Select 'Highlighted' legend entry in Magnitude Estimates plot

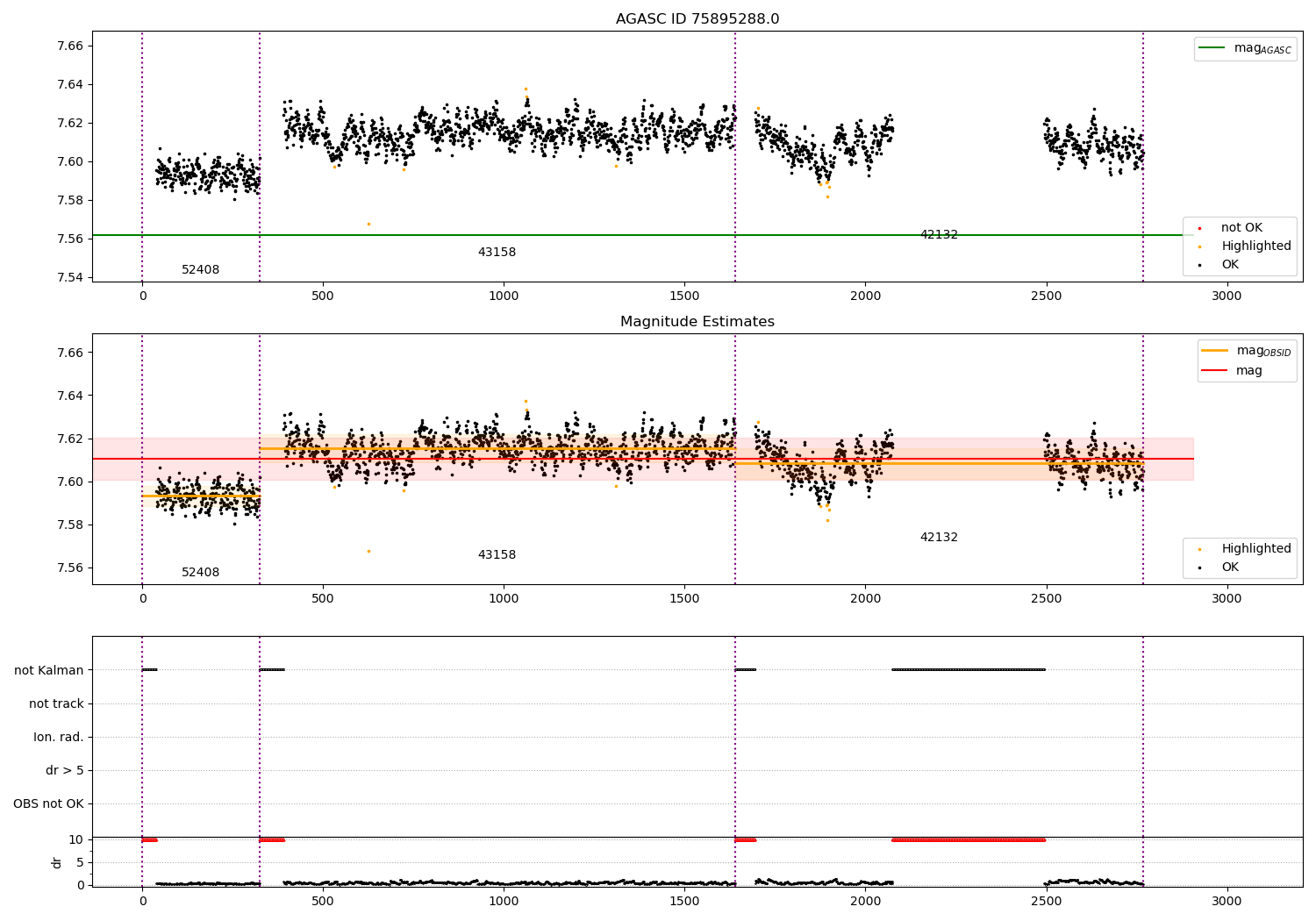(x=1255, y=549)
